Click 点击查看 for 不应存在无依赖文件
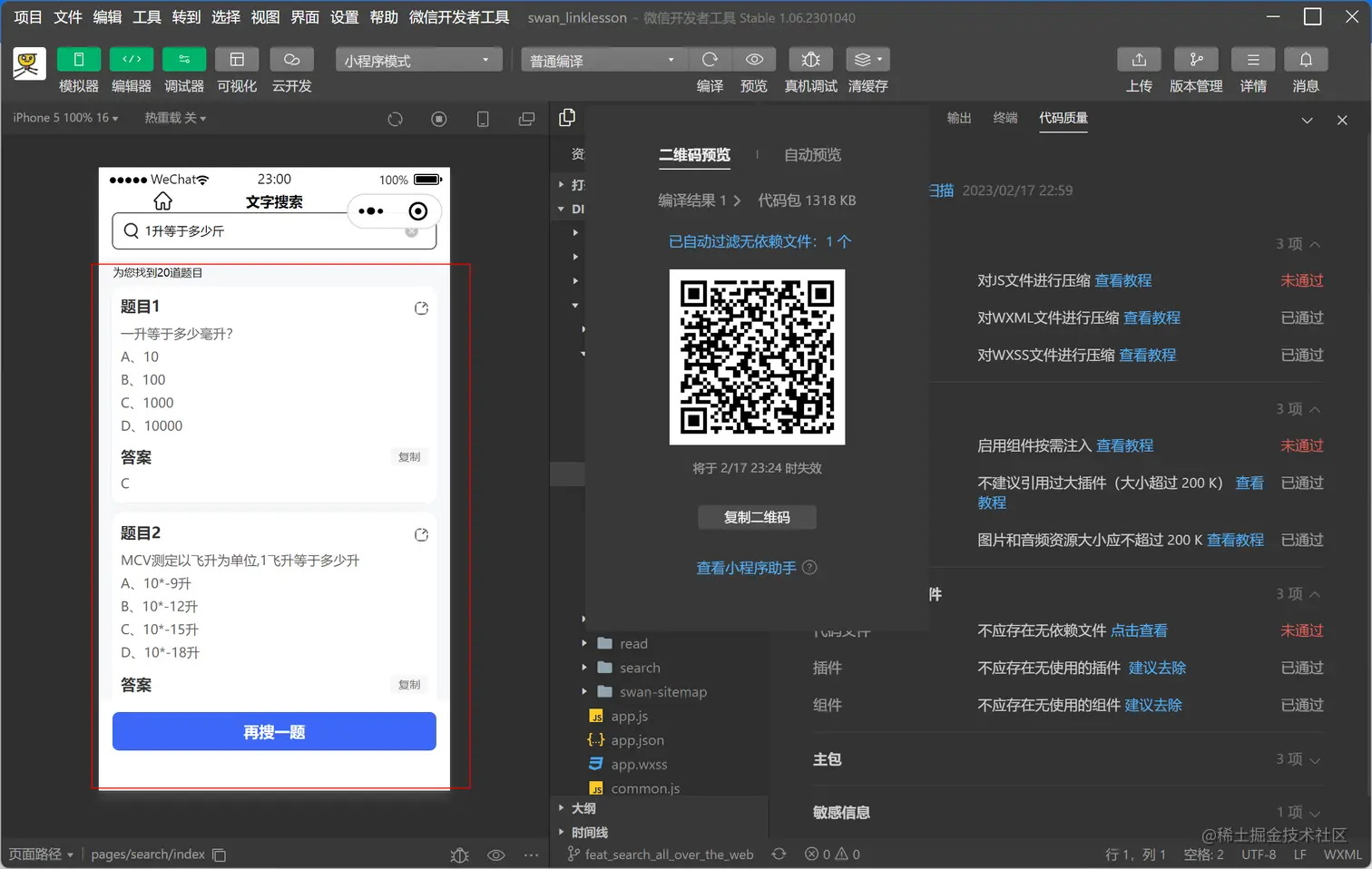 1139,631
